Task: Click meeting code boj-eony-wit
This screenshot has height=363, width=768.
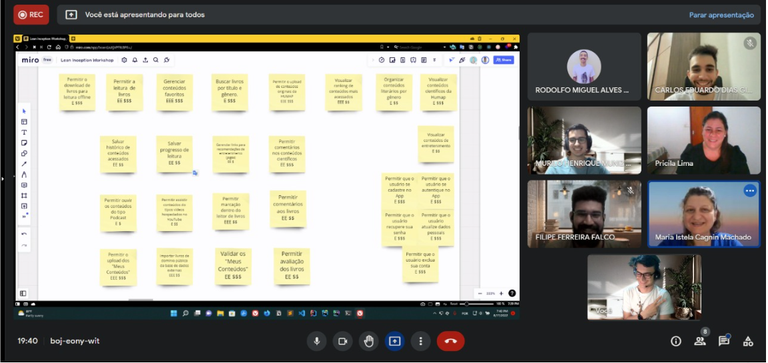Action: [x=75, y=341]
